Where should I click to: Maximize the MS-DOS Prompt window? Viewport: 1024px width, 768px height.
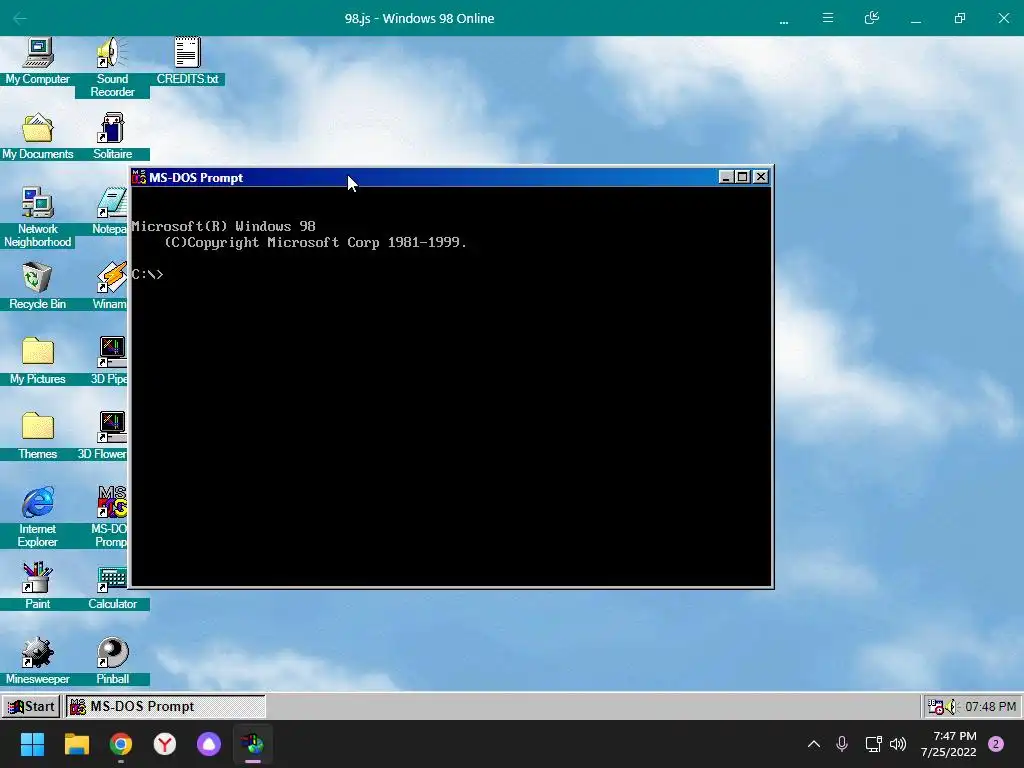coord(743,177)
